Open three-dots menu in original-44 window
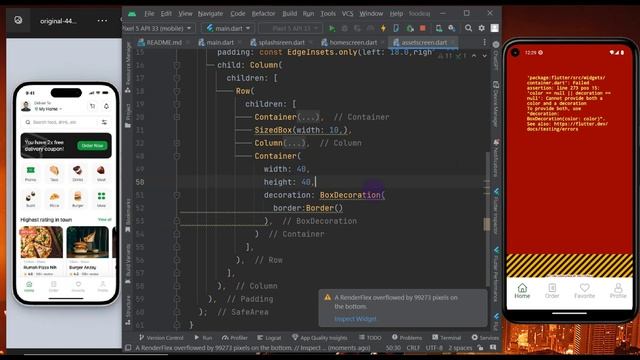Viewport: 640px width, 360px height. 102,20
